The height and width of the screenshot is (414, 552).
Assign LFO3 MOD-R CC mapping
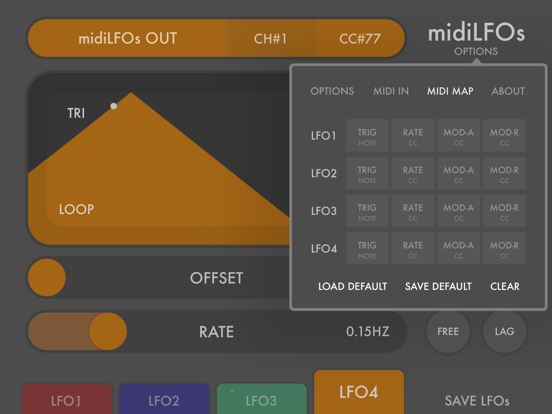(x=504, y=211)
